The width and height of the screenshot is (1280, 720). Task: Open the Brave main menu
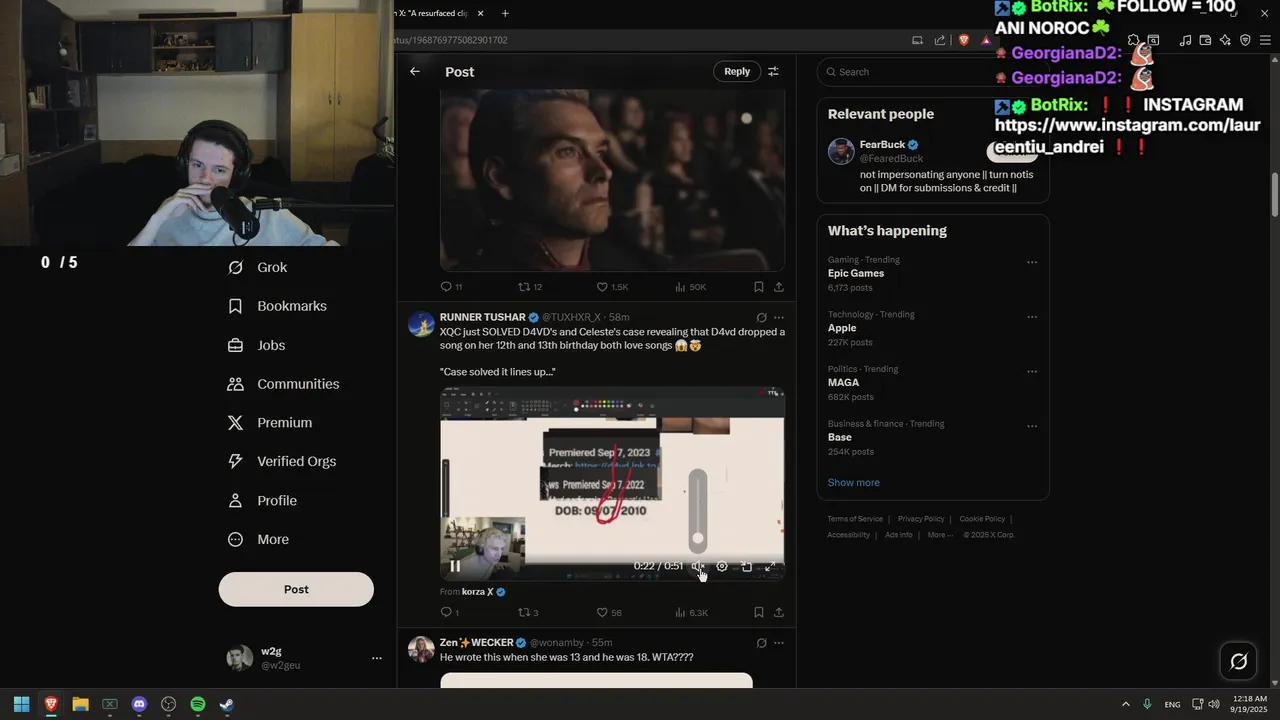[1267, 40]
